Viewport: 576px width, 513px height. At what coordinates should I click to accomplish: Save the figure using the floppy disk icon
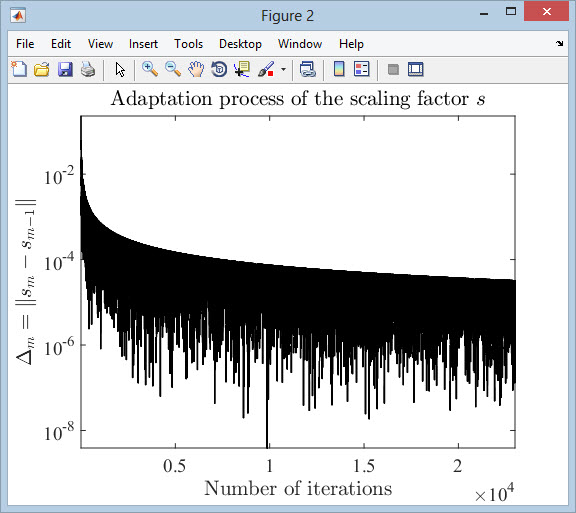pyautogui.click(x=65, y=69)
